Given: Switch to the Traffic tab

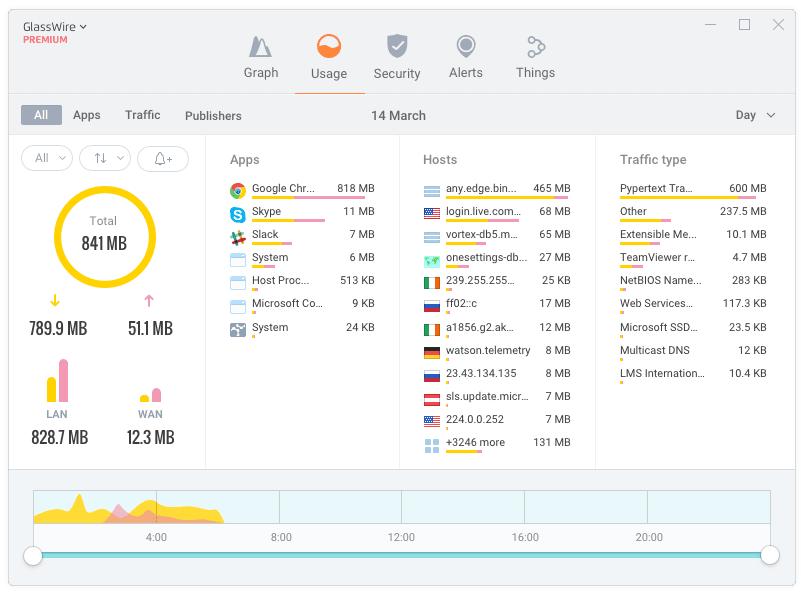Looking at the screenshot, I should tap(143, 115).
